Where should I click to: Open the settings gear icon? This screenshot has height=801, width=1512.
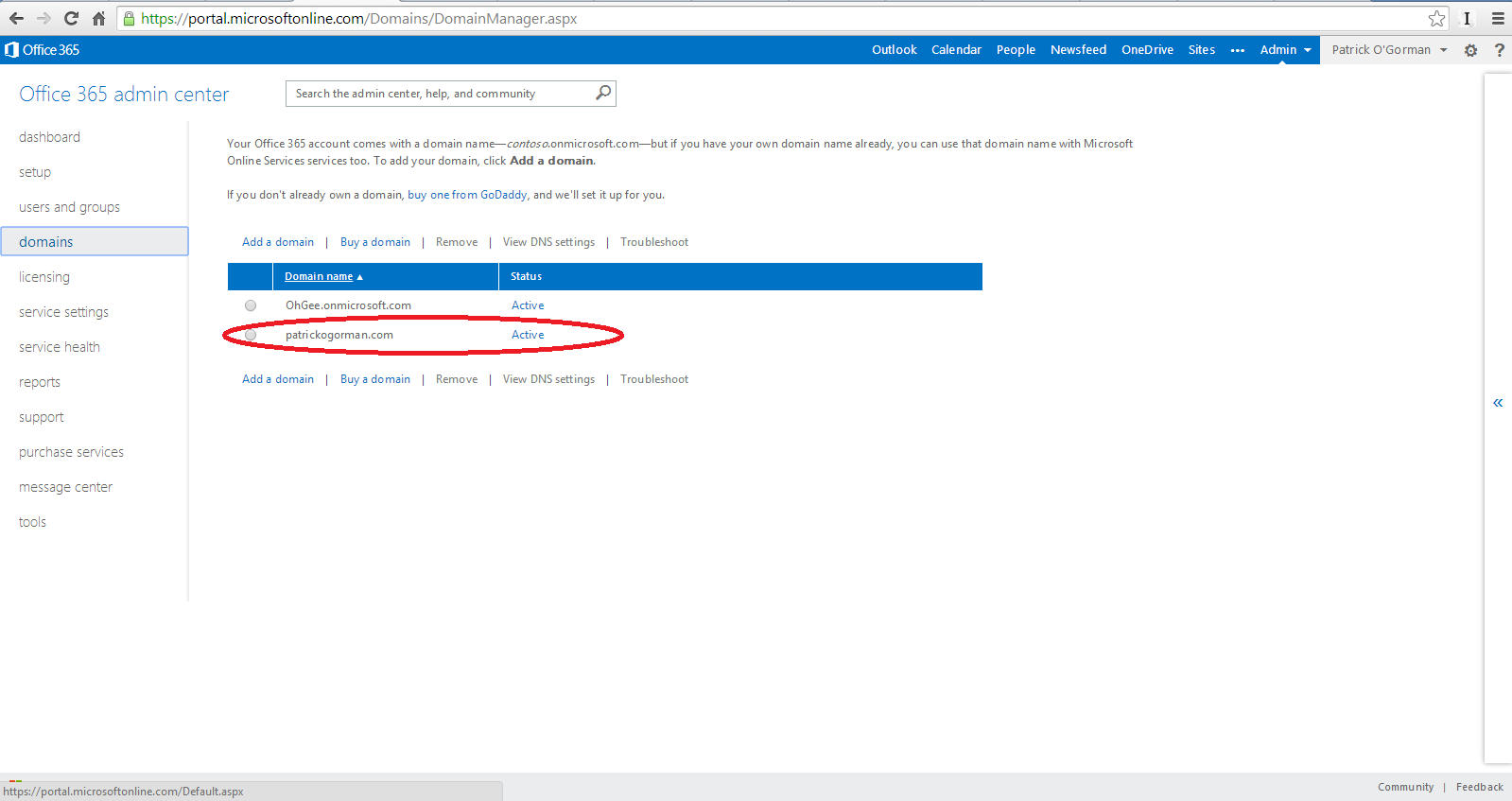[x=1470, y=50]
